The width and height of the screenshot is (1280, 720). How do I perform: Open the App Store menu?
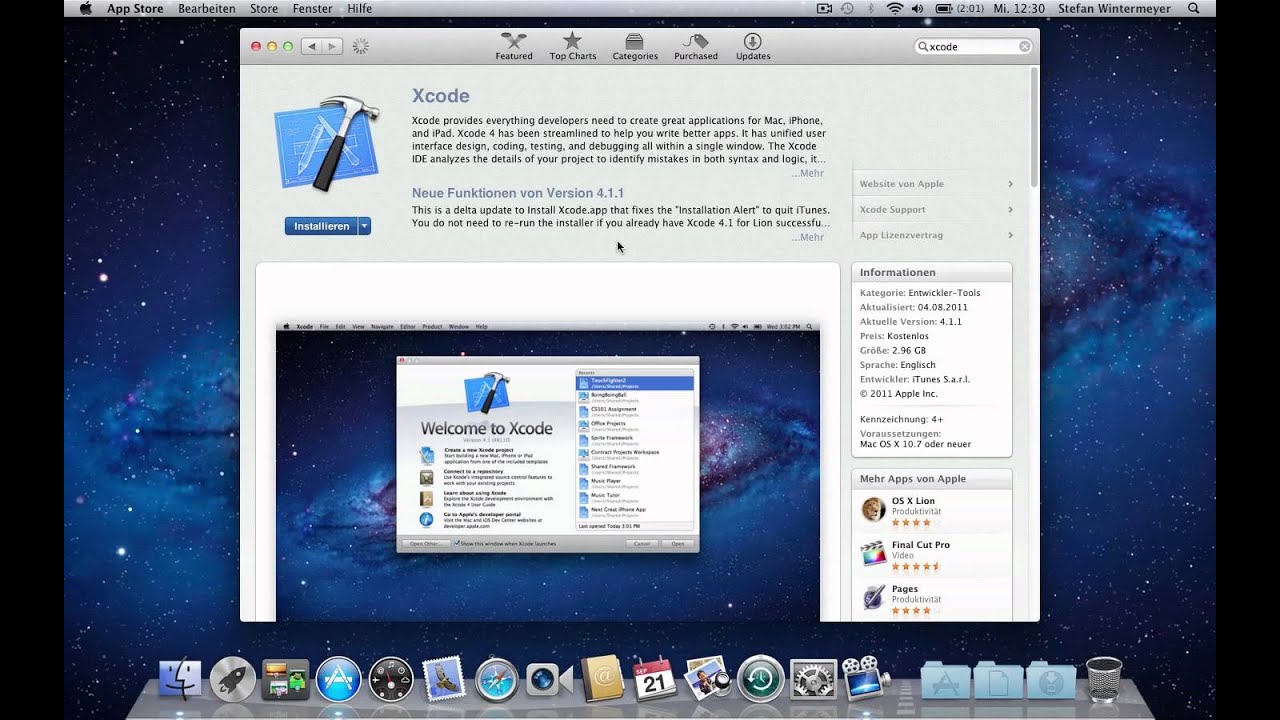tap(135, 8)
